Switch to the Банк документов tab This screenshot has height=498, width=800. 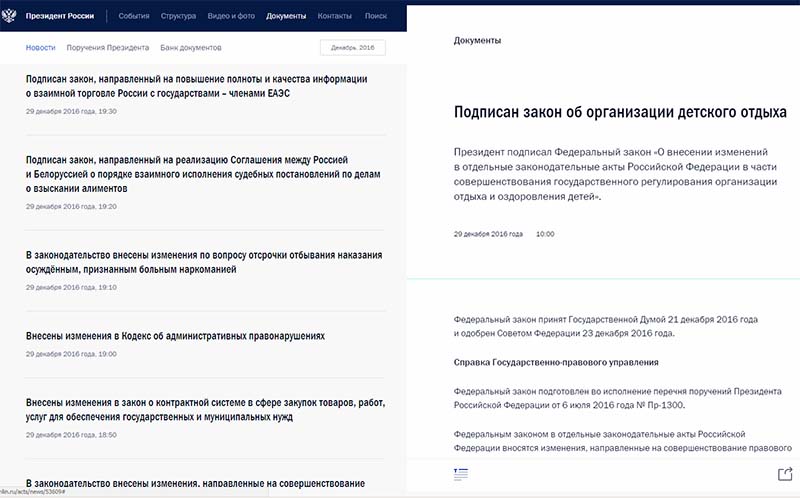pos(191,47)
